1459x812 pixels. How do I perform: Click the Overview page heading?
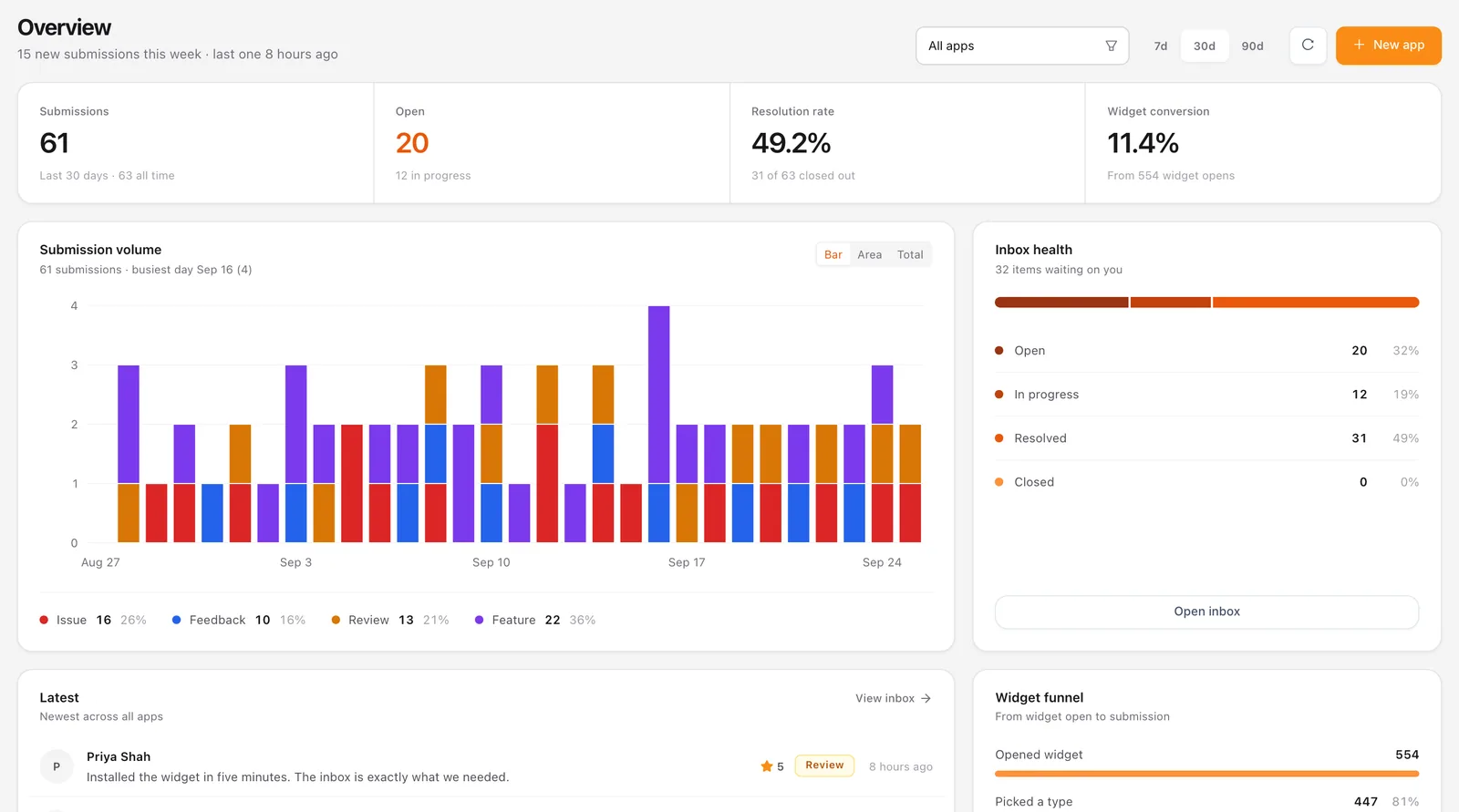[x=65, y=27]
